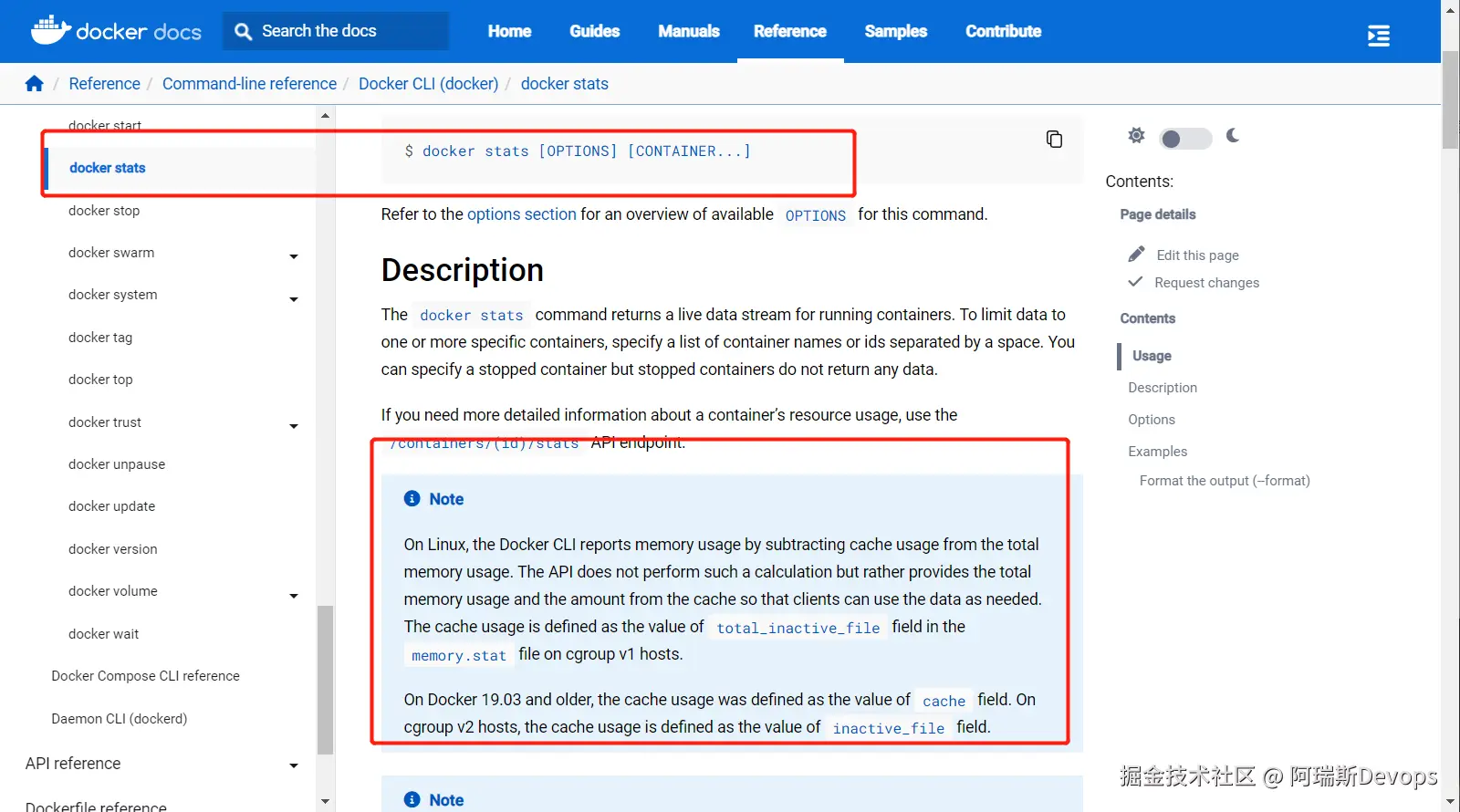1460x812 pixels.
Task: Expand the docker swarm submenu
Action: pos(294,256)
